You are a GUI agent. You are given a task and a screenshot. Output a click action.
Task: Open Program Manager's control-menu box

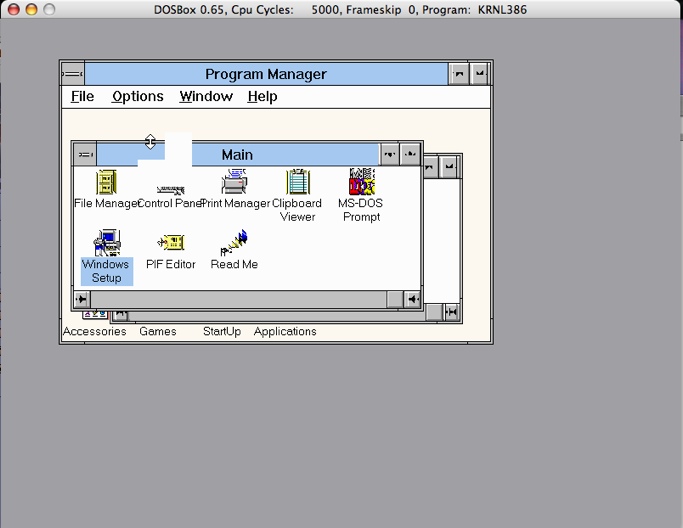pos(73,74)
